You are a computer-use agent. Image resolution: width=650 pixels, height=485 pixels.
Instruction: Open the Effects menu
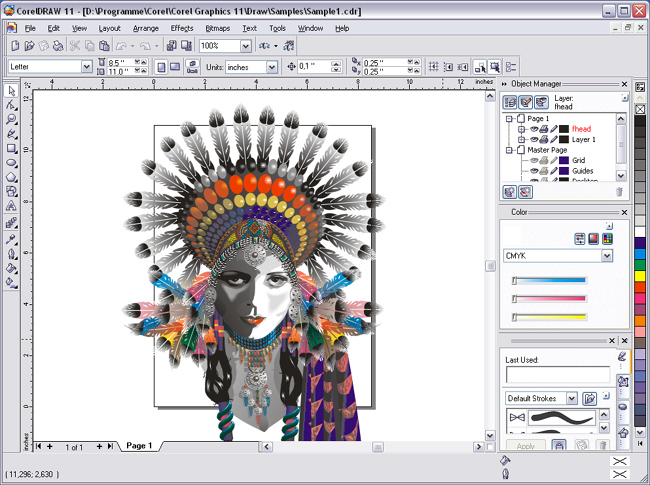(182, 28)
